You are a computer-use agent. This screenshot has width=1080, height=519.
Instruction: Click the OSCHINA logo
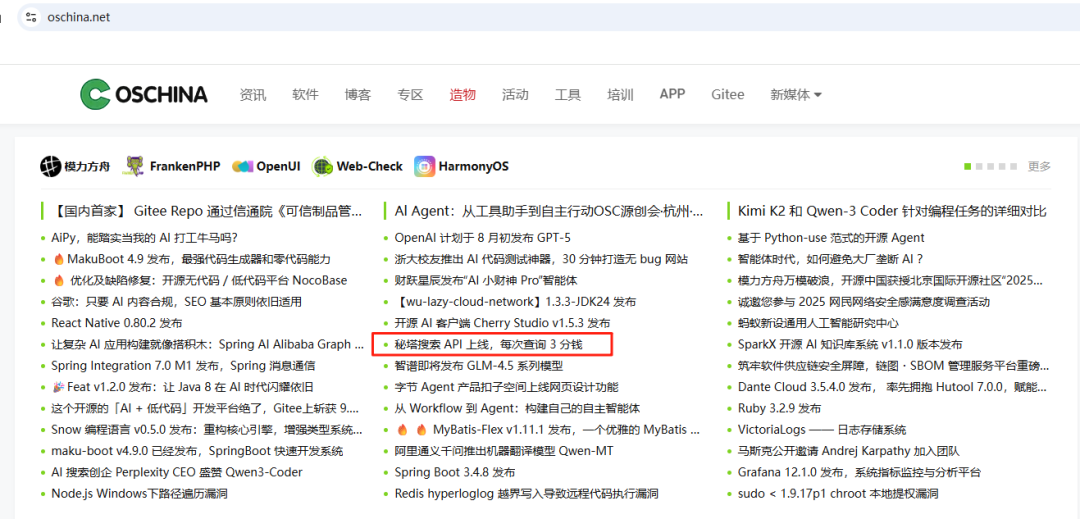tap(143, 94)
